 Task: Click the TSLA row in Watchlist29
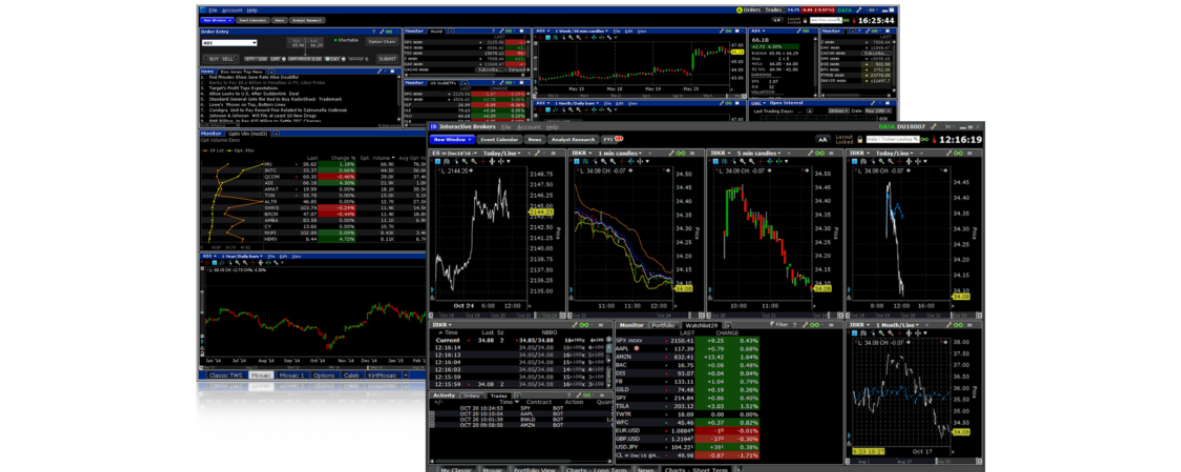688,406
